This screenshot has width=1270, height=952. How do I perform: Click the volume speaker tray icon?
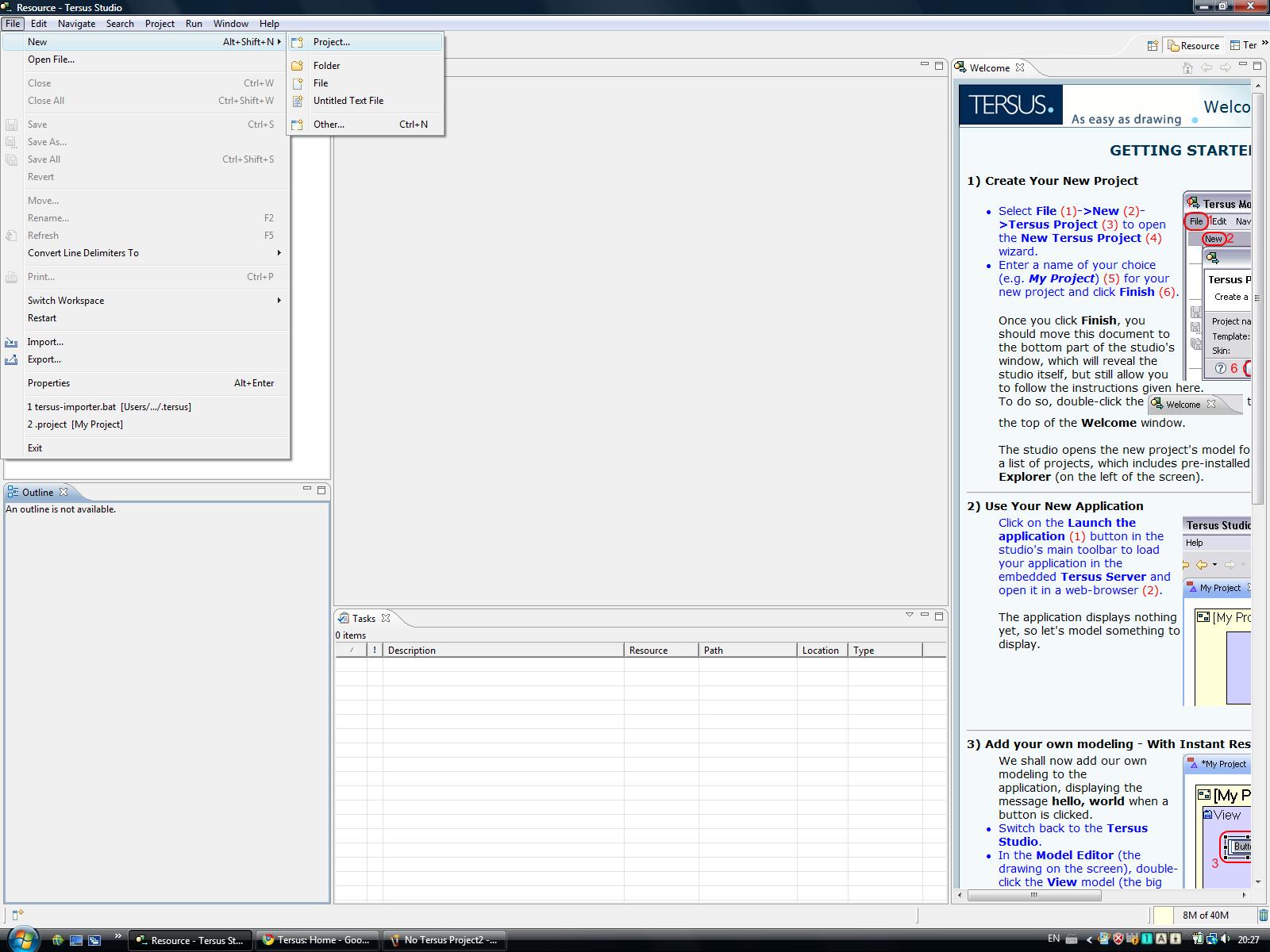tap(1226, 939)
